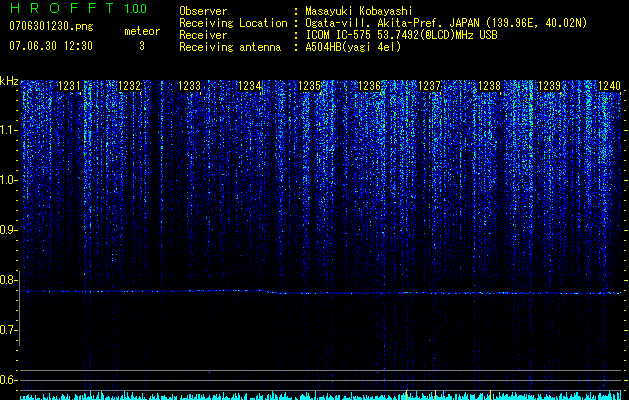Click time marker 1234
The height and width of the screenshot is (400, 629).
250,86
